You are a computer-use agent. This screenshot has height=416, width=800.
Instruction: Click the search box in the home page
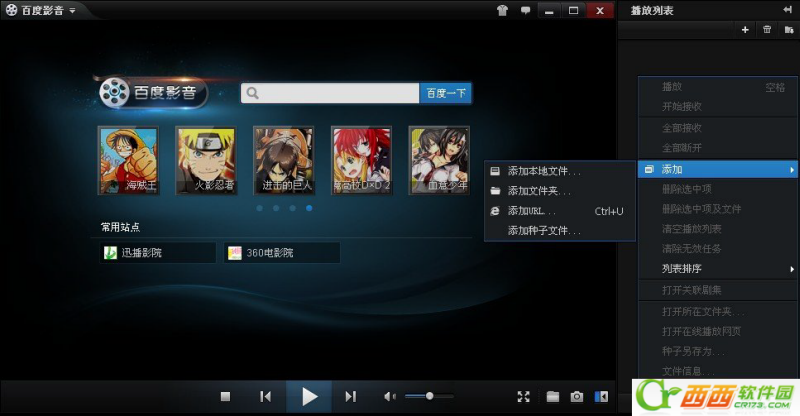pos(330,93)
